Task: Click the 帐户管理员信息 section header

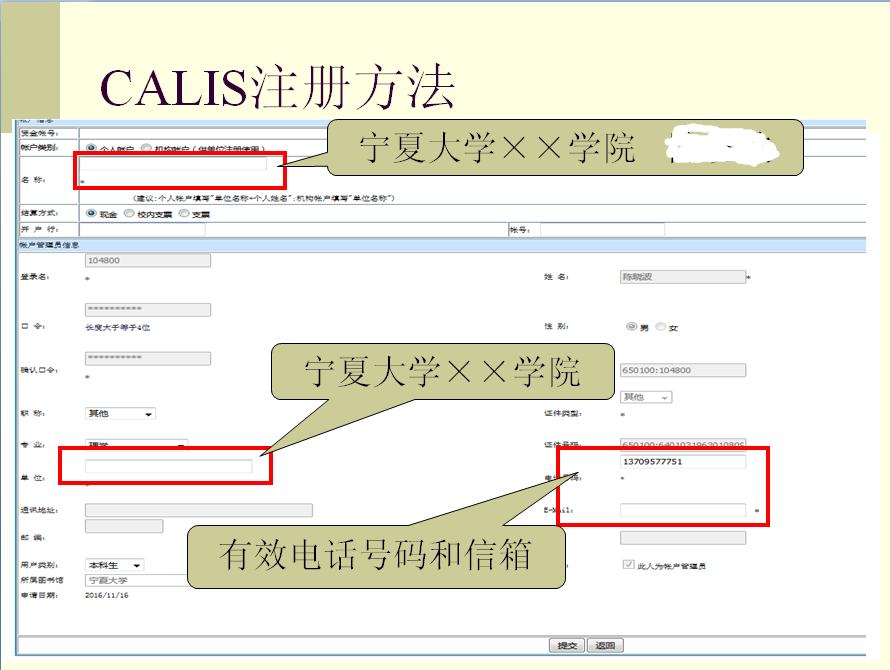Action: [x=49, y=245]
